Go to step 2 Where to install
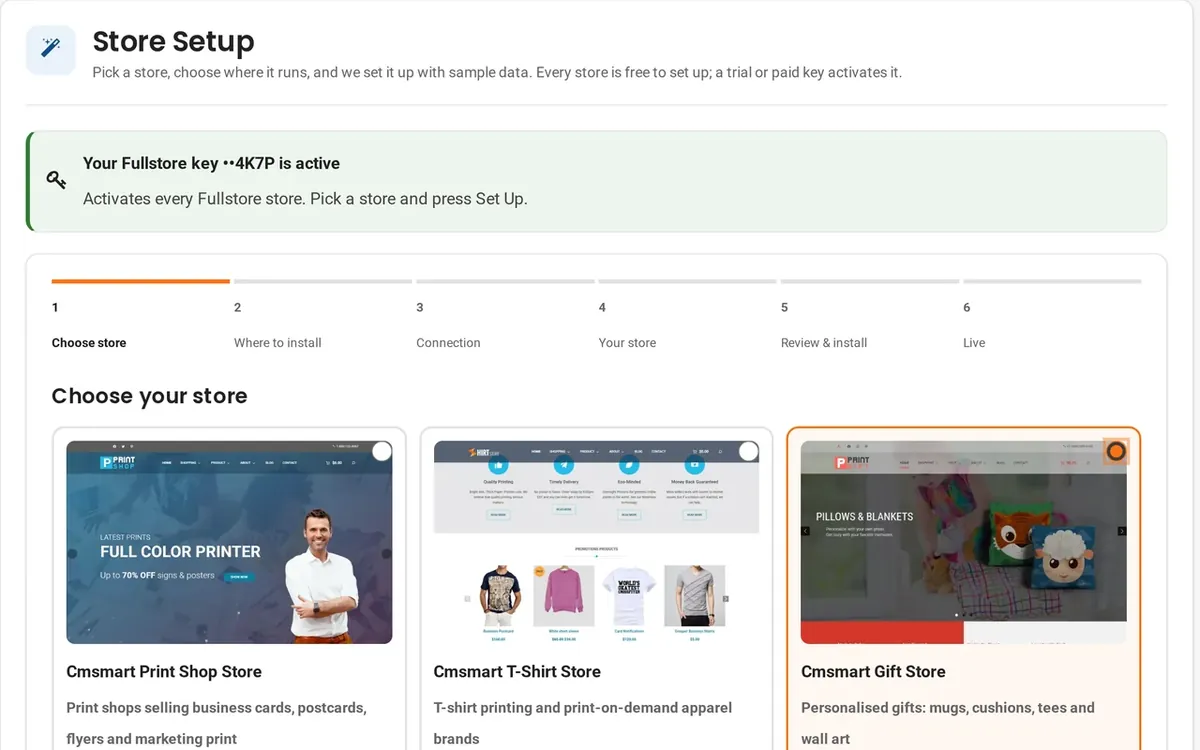The height and width of the screenshot is (750, 1200). (323, 314)
